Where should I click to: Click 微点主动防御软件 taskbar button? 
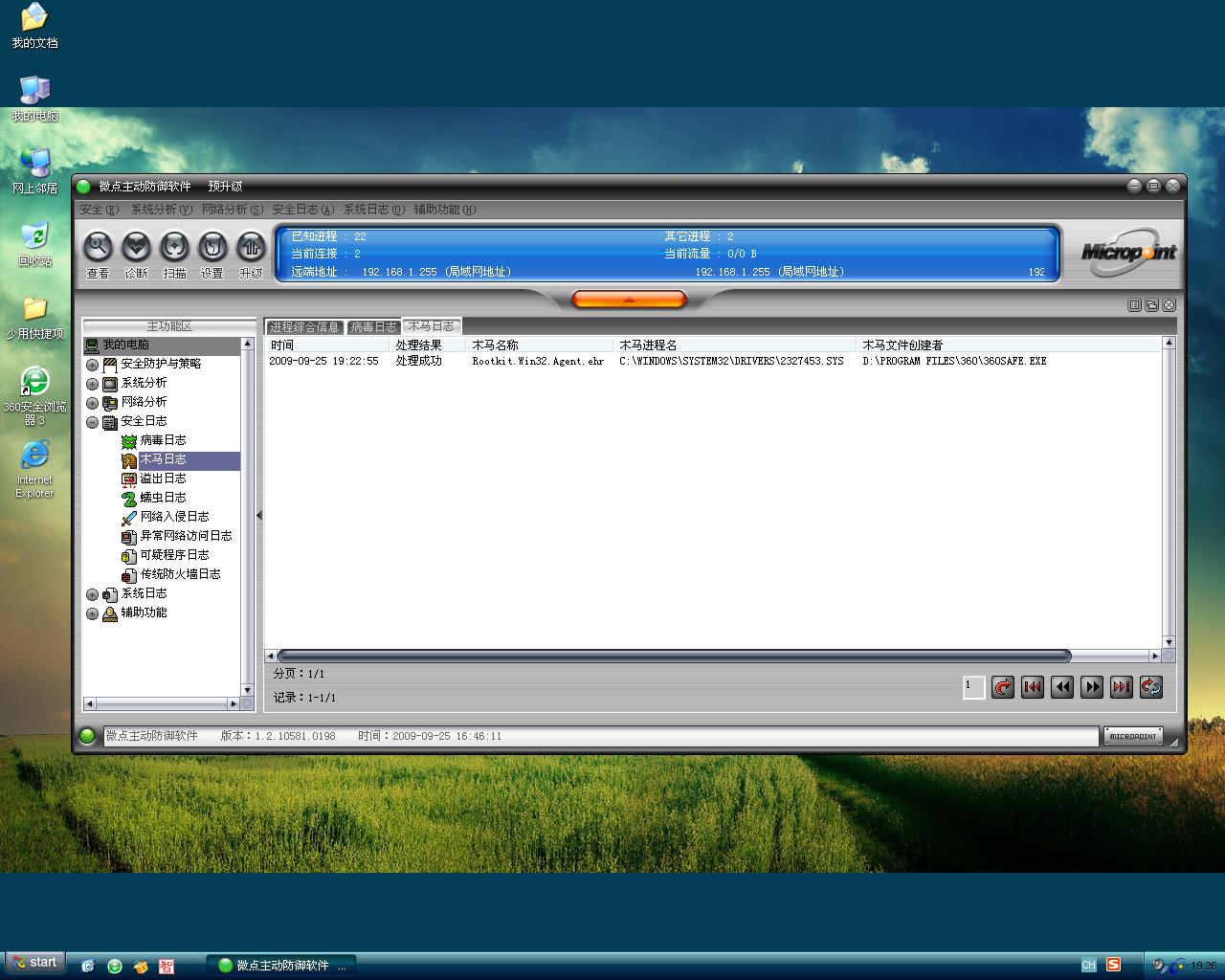[282, 965]
